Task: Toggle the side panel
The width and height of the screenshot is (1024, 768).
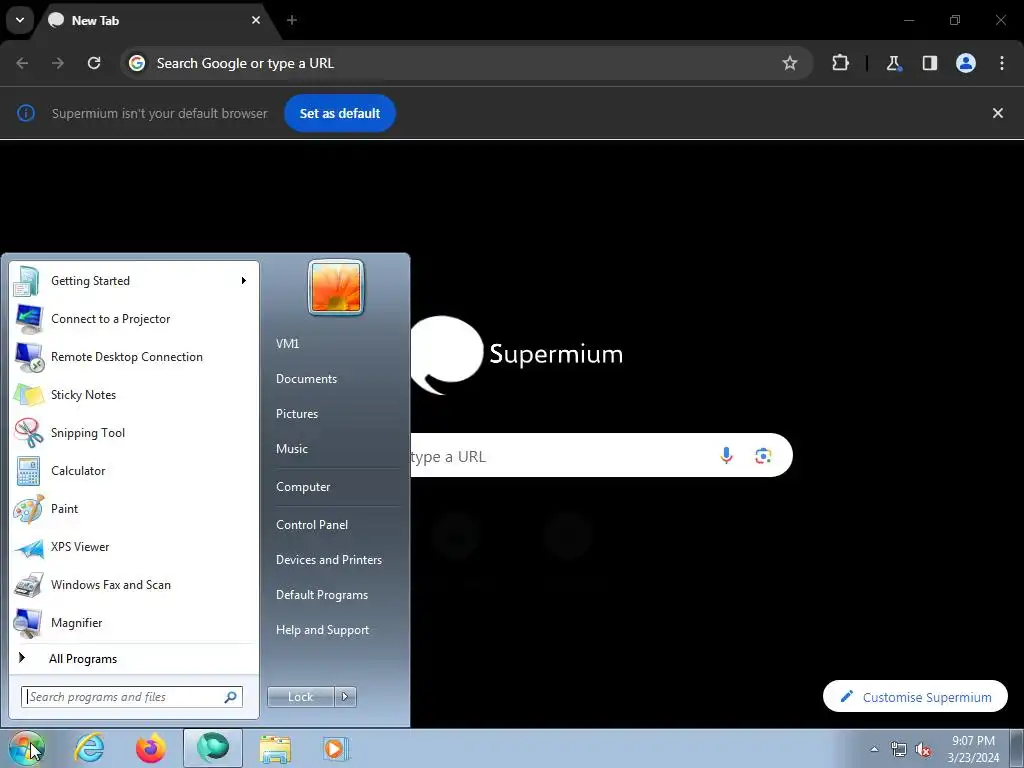Action: point(930,63)
